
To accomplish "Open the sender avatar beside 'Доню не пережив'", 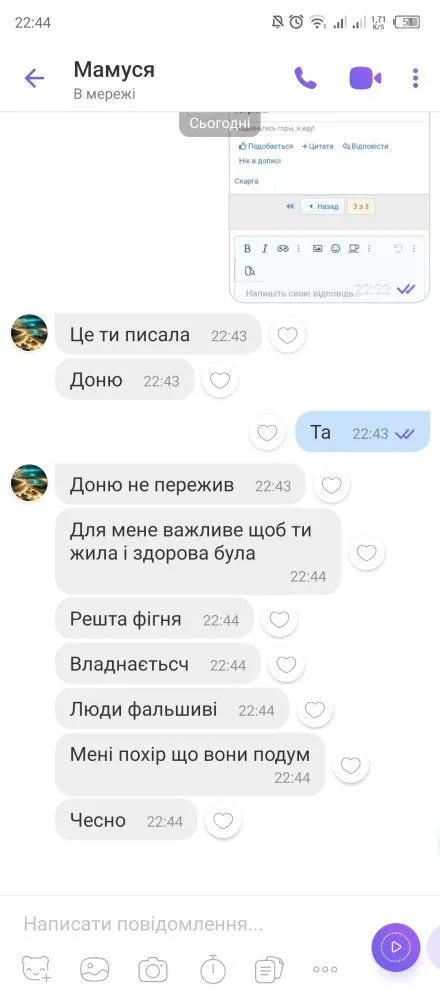I will 29,483.
